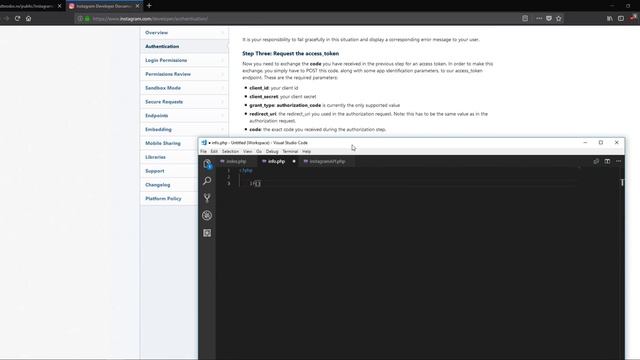Image resolution: width=640 pixels, height=360 pixels.
Task: Save page to Pocket
Action: point(549,18)
